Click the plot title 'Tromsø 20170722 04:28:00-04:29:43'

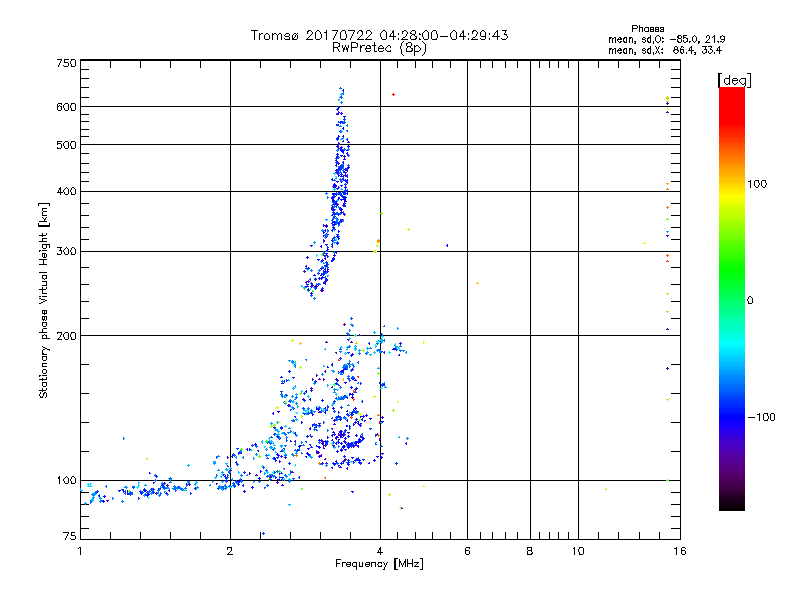379,35
